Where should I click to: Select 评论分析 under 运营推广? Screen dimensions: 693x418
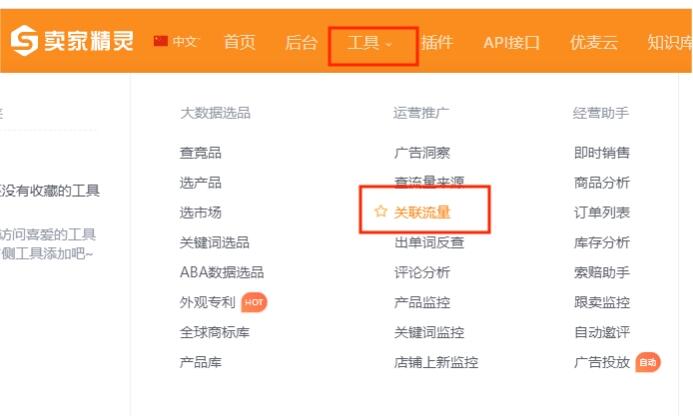click(422, 273)
